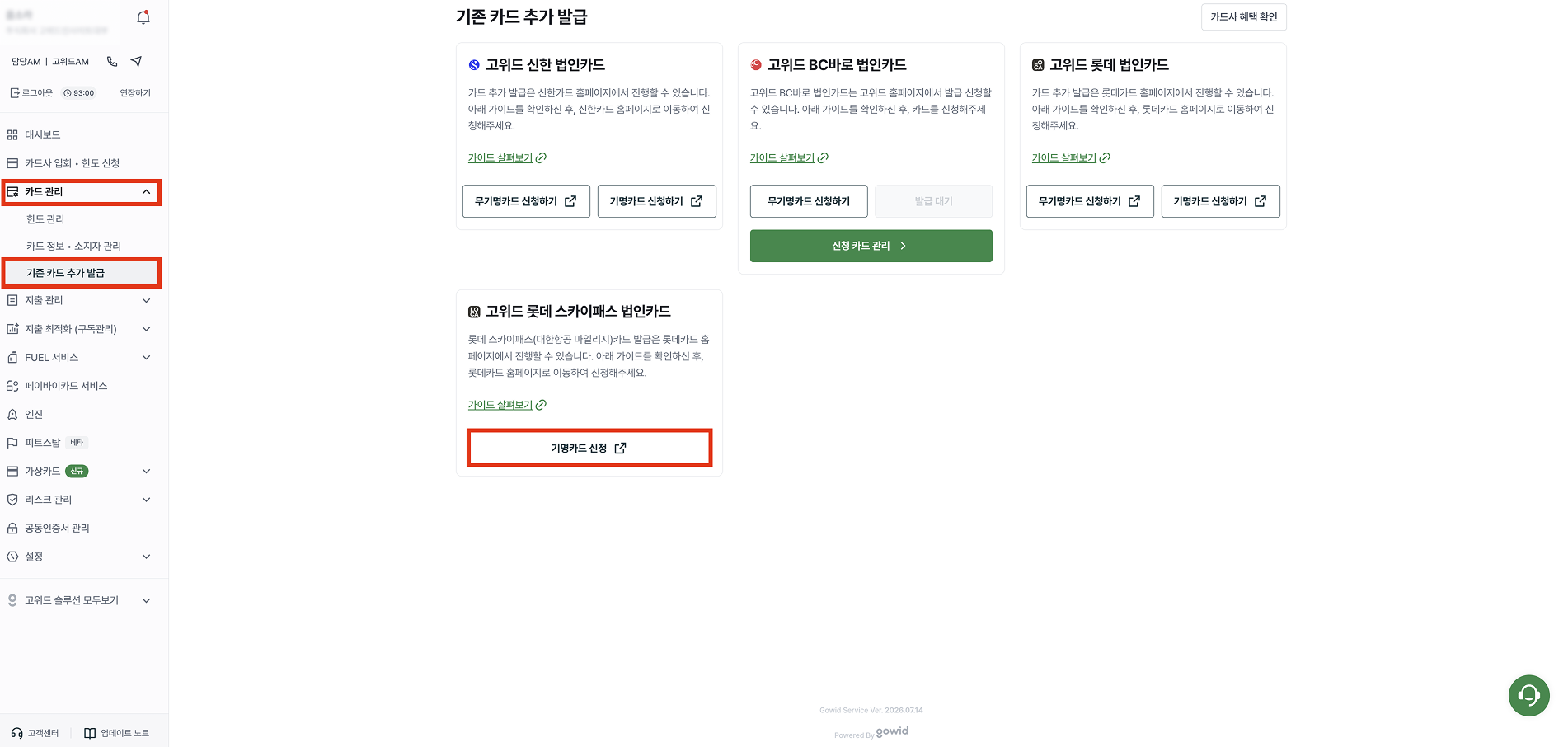Click 기명카드 신청 for 롯데 스카이패스
Screen dimensions: 1568x747
(589, 448)
